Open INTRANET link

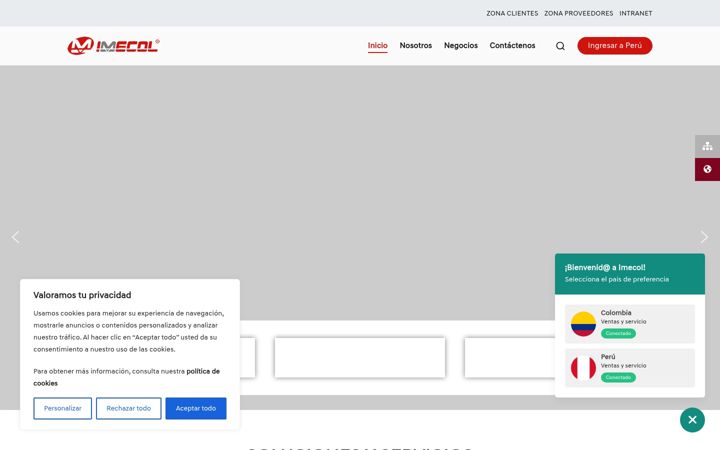coord(636,13)
